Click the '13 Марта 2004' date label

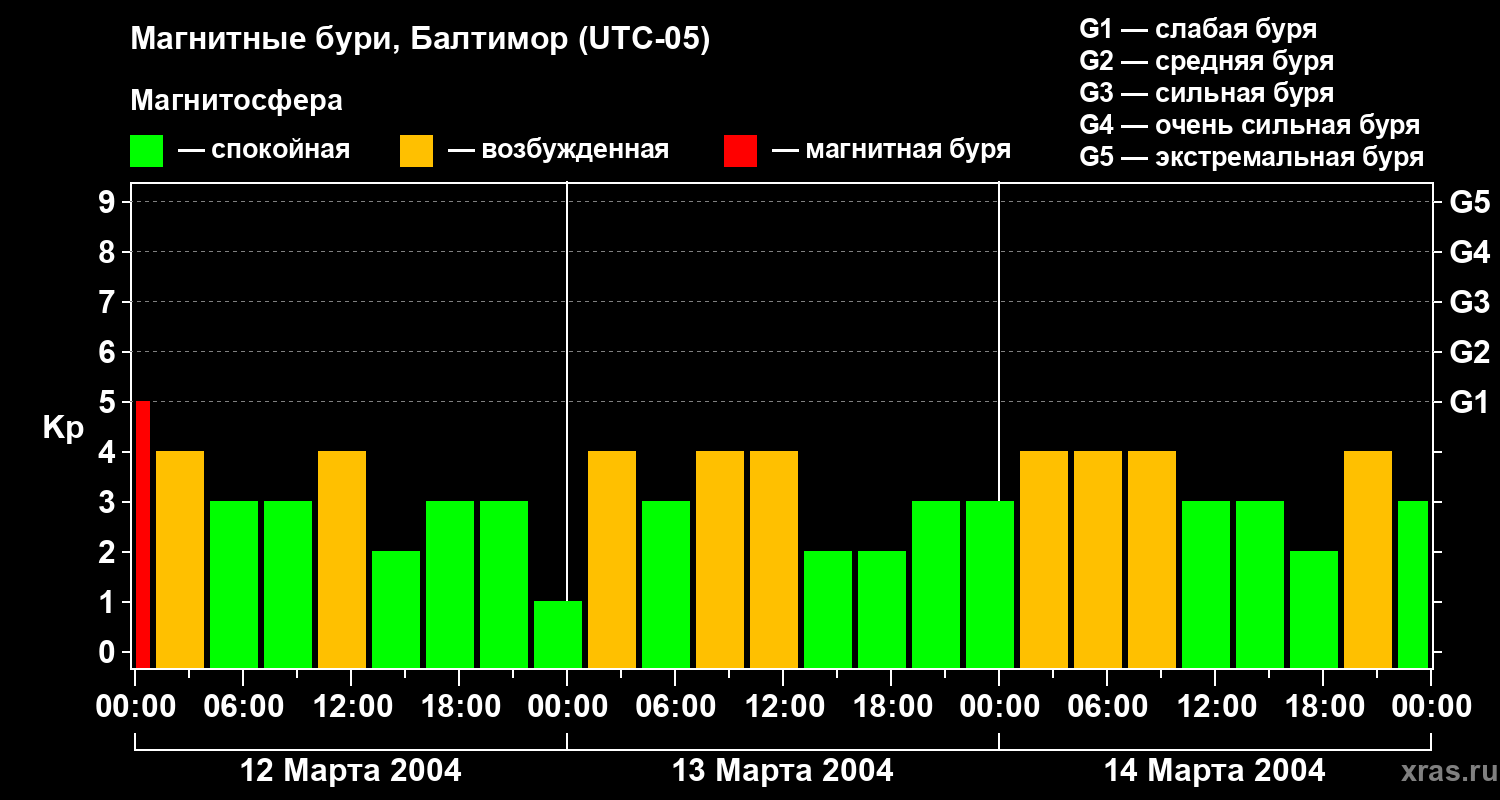click(x=783, y=771)
